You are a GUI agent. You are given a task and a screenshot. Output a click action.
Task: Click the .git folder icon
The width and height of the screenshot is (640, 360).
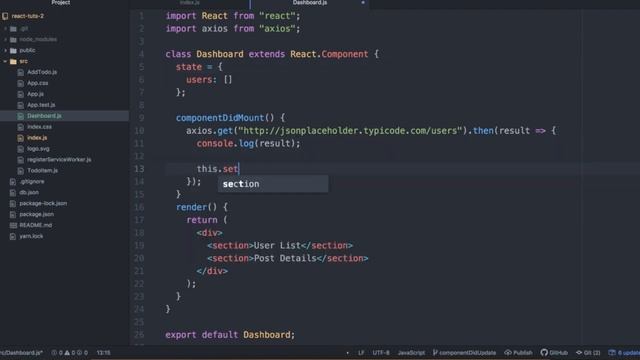[13, 29]
